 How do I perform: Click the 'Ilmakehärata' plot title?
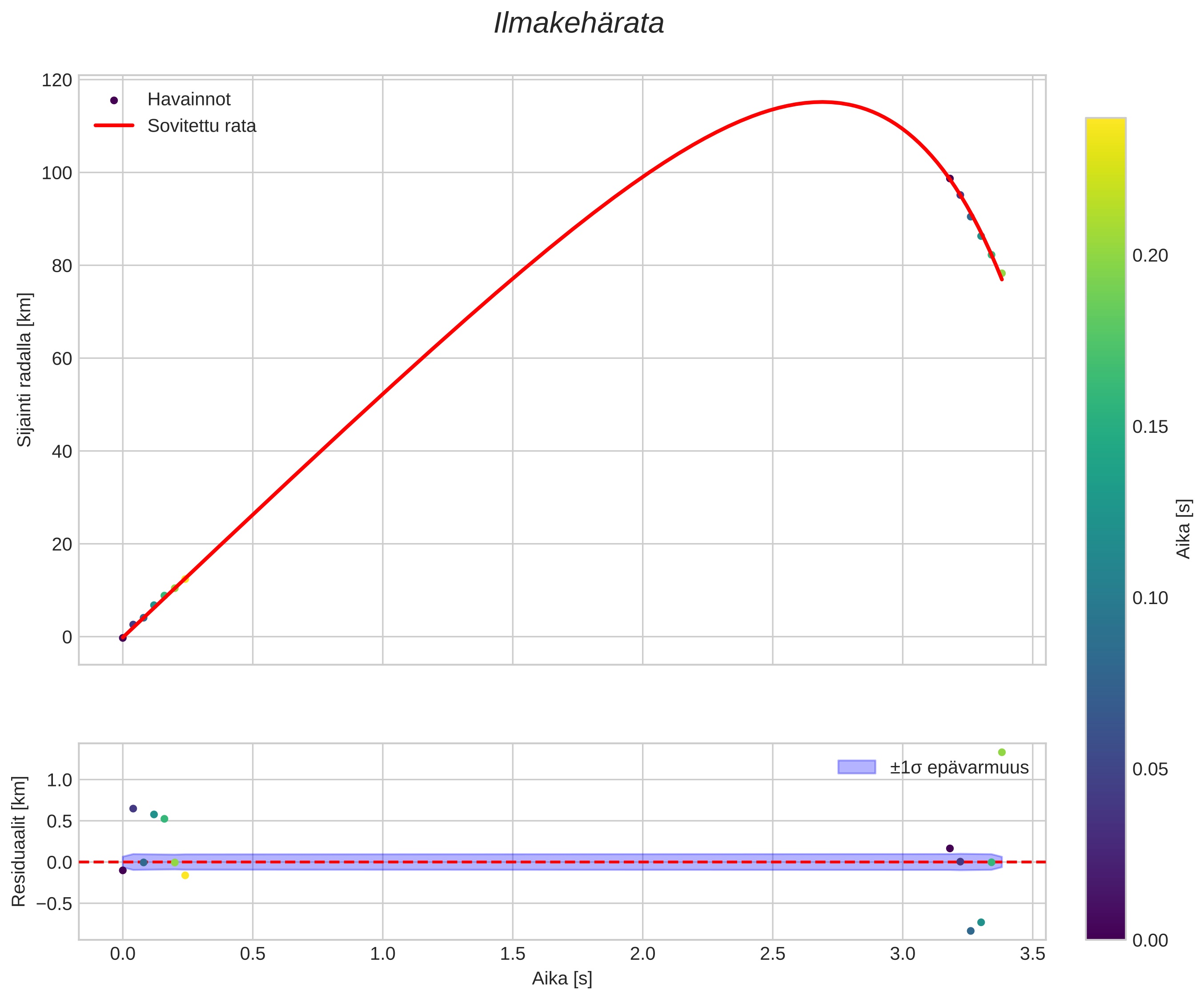(x=578, y=24)
